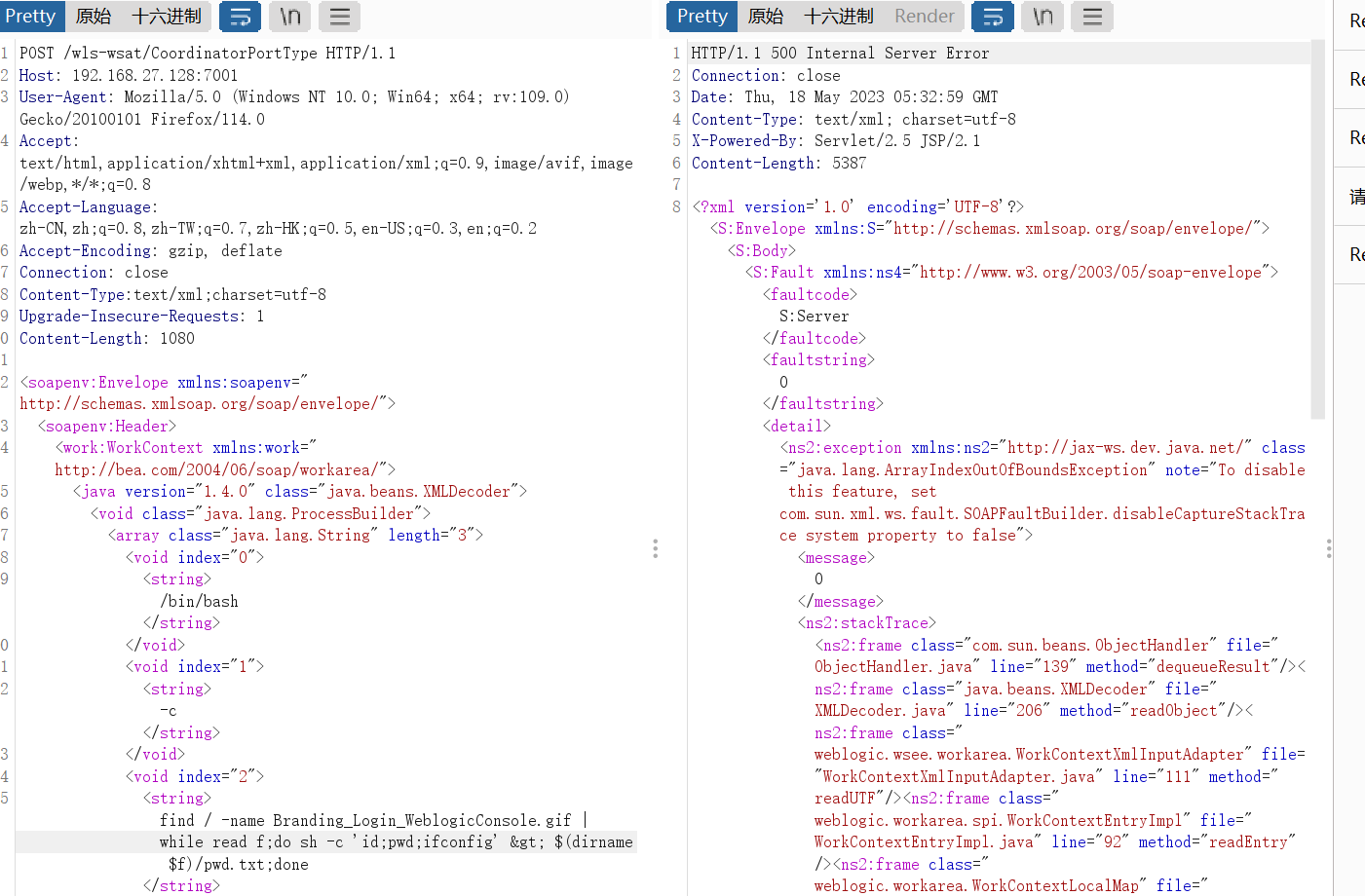This screenshot has width=1365, height=896.
Task: Click the HTTP/1.1 500 Internal Server Error line
Action: [841, 54]
